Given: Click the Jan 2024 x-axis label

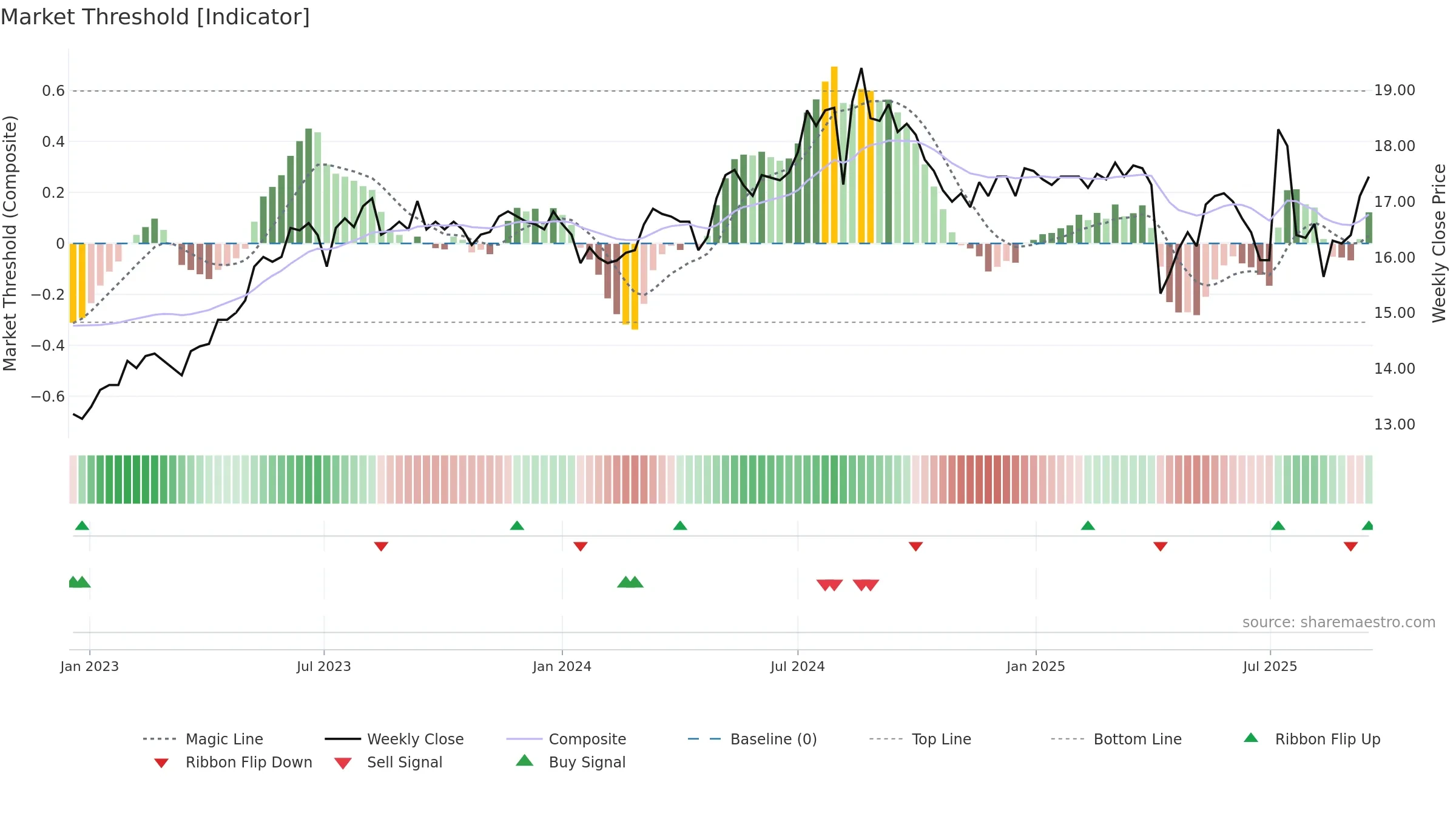Looking at the screenshot, I should (562, 666).
